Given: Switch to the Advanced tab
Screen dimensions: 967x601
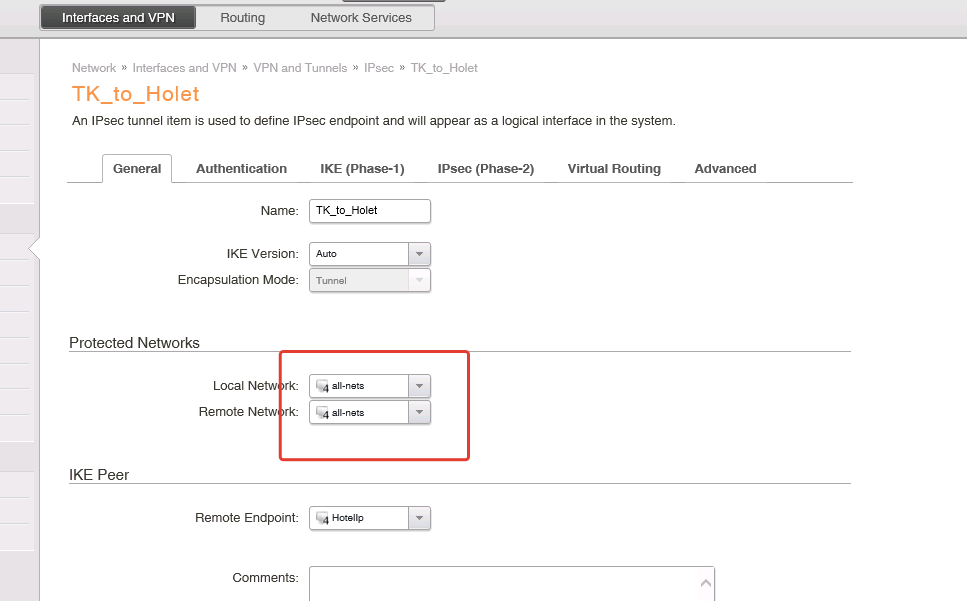Looking at the screenshot, I should (x=725, y=169).
